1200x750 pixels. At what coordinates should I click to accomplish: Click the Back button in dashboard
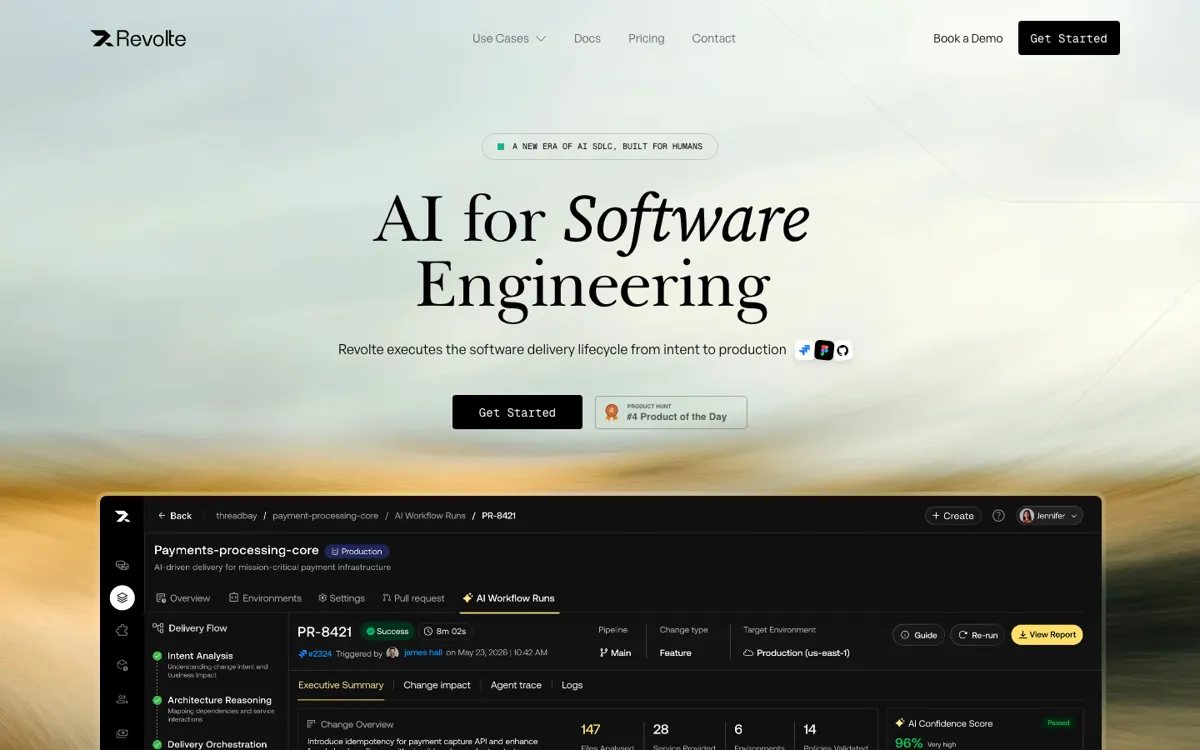(175, 516)
